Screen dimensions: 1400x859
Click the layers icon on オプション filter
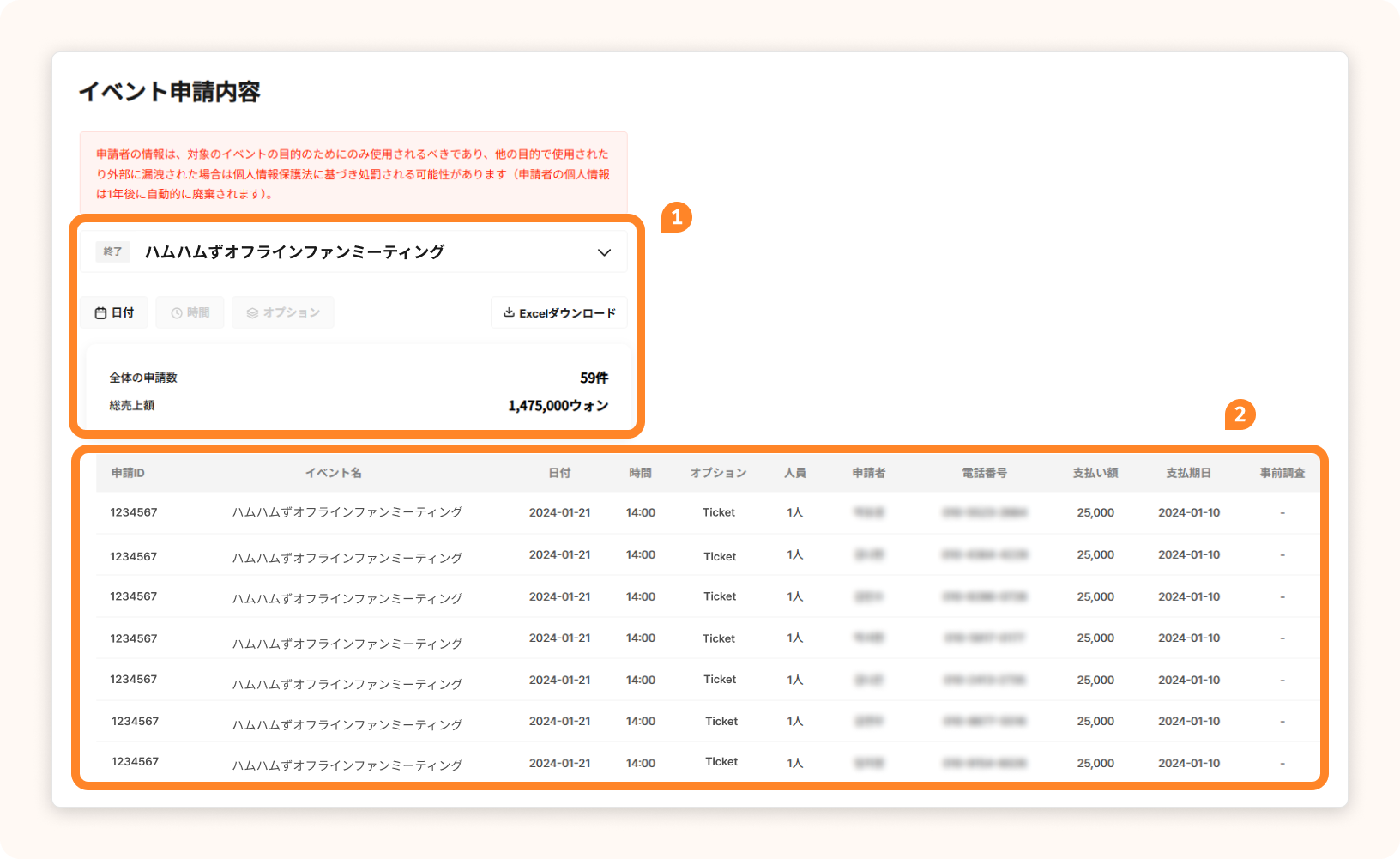click(x=252, y=313)
